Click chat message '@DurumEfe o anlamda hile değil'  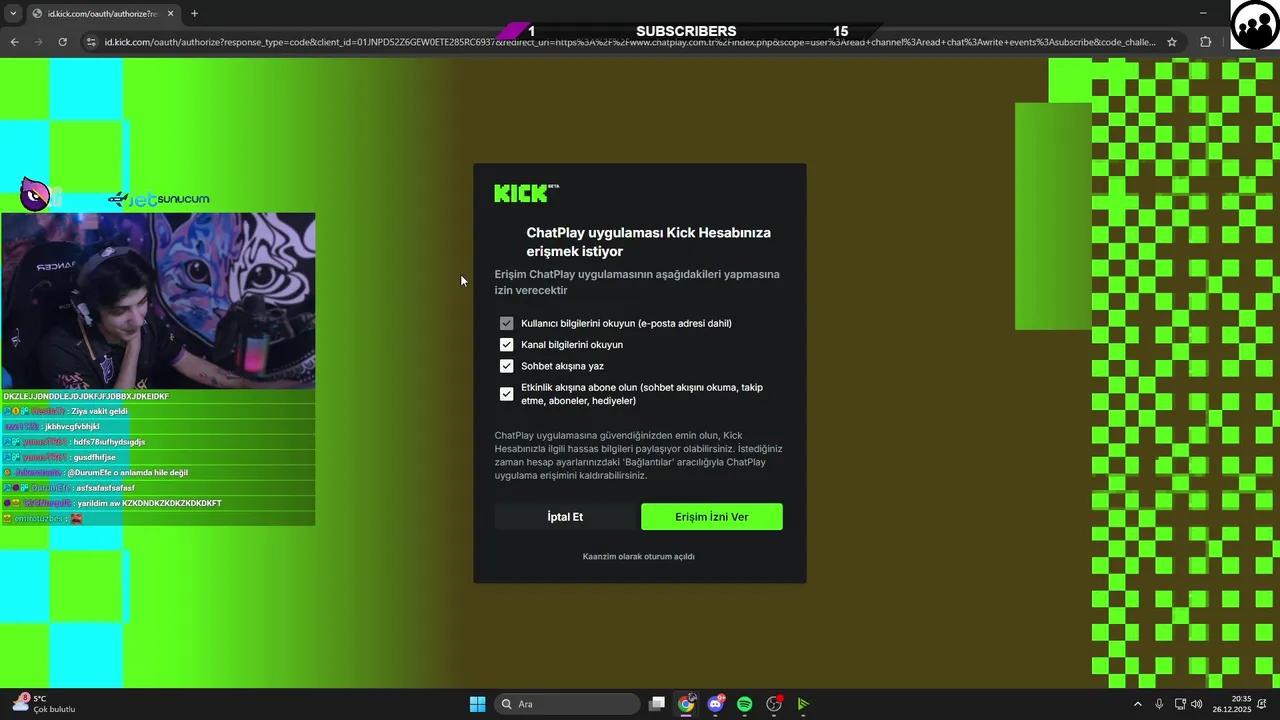click(128, 472)
